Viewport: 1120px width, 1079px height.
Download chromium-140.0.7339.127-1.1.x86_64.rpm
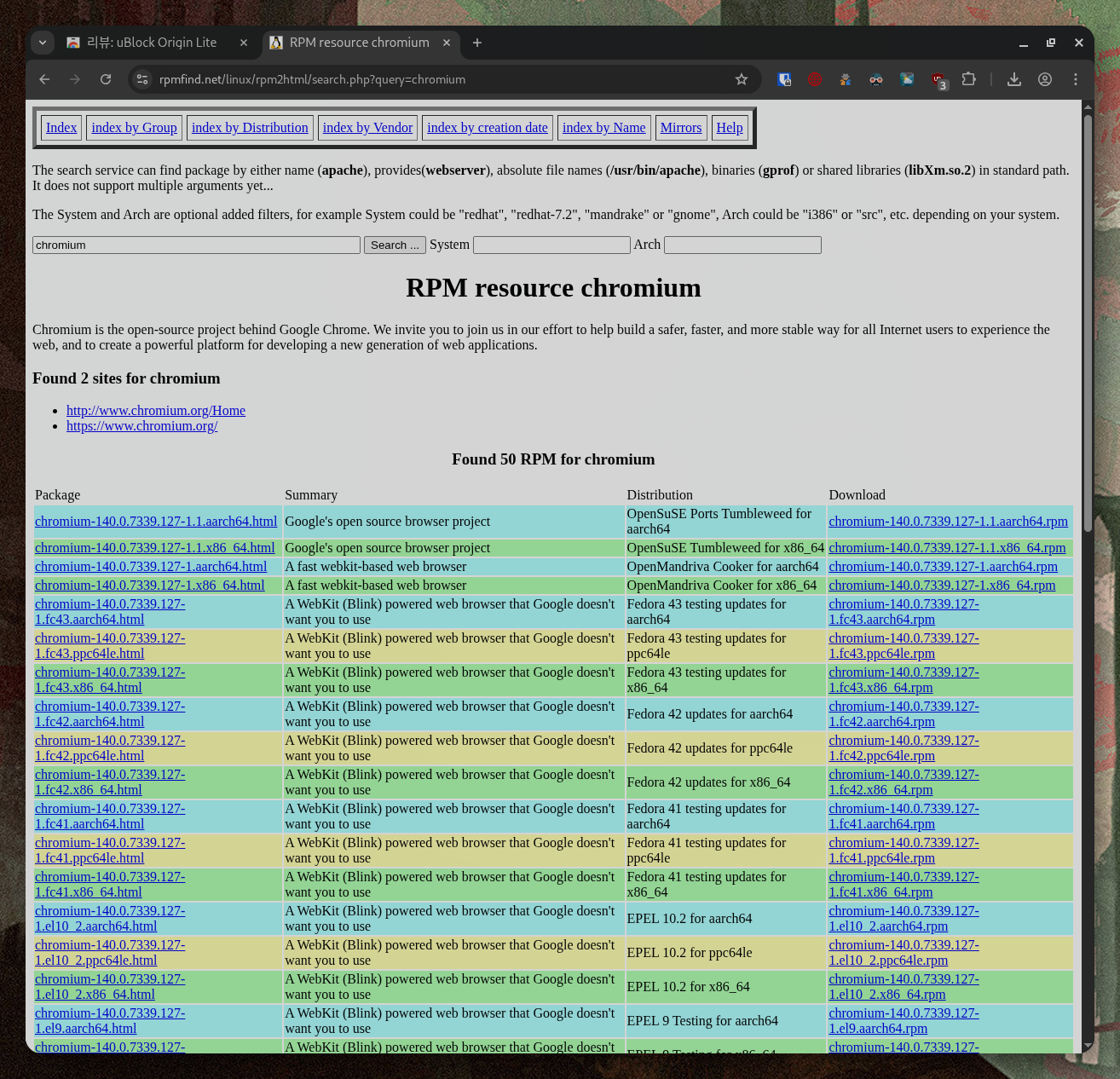coord(947,548)
